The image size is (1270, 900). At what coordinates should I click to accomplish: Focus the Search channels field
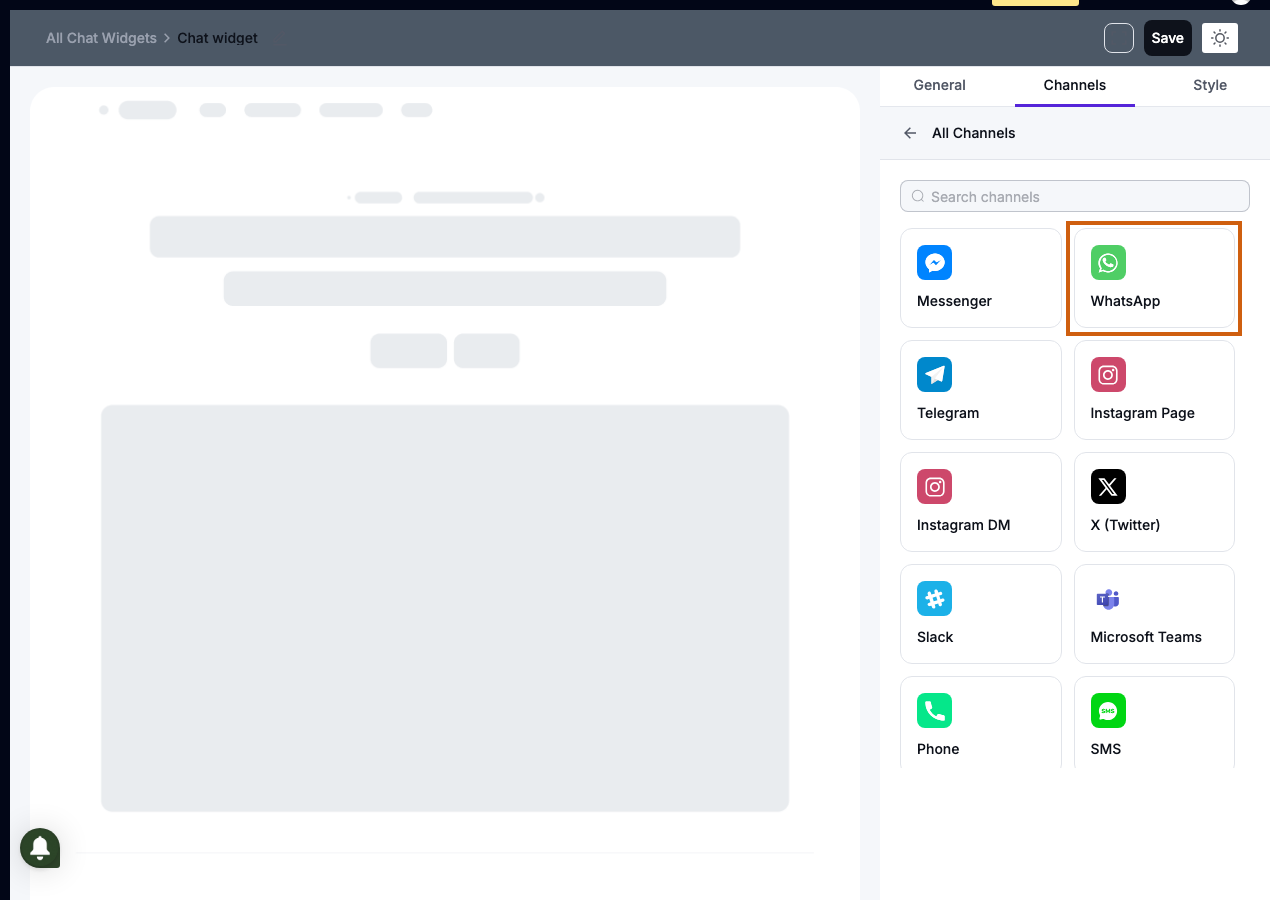[1075, 196]
